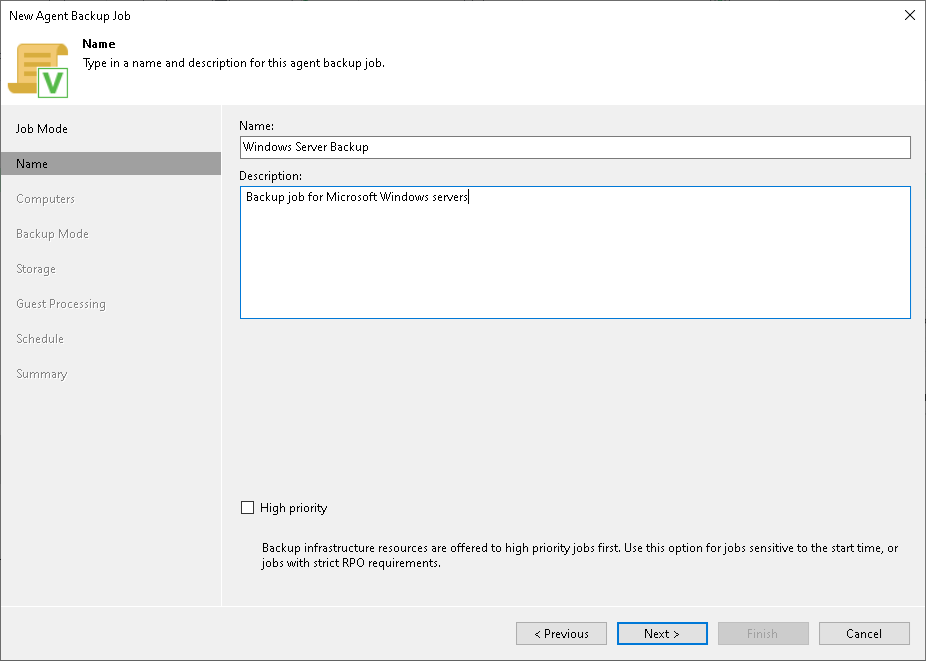Click the disabled Finish button
This screenshot has width=926, height=661.
point(763,633)
